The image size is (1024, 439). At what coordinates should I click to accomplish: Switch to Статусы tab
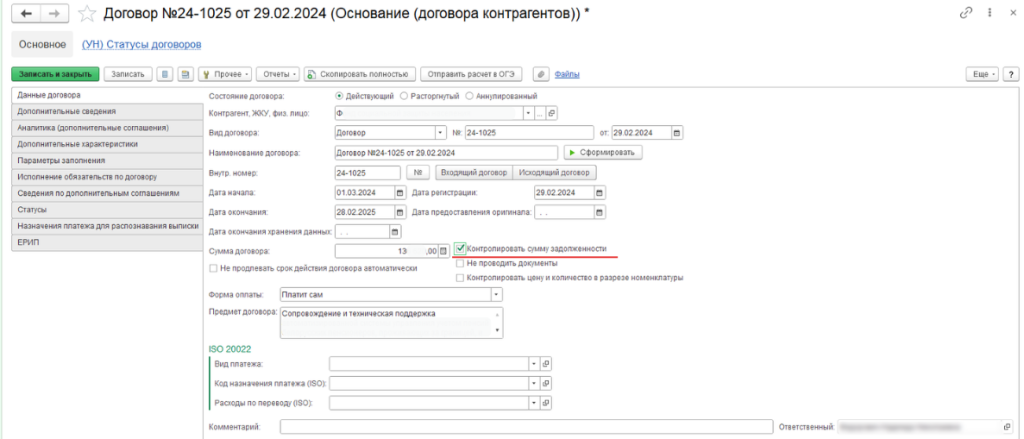coord(107,210)
